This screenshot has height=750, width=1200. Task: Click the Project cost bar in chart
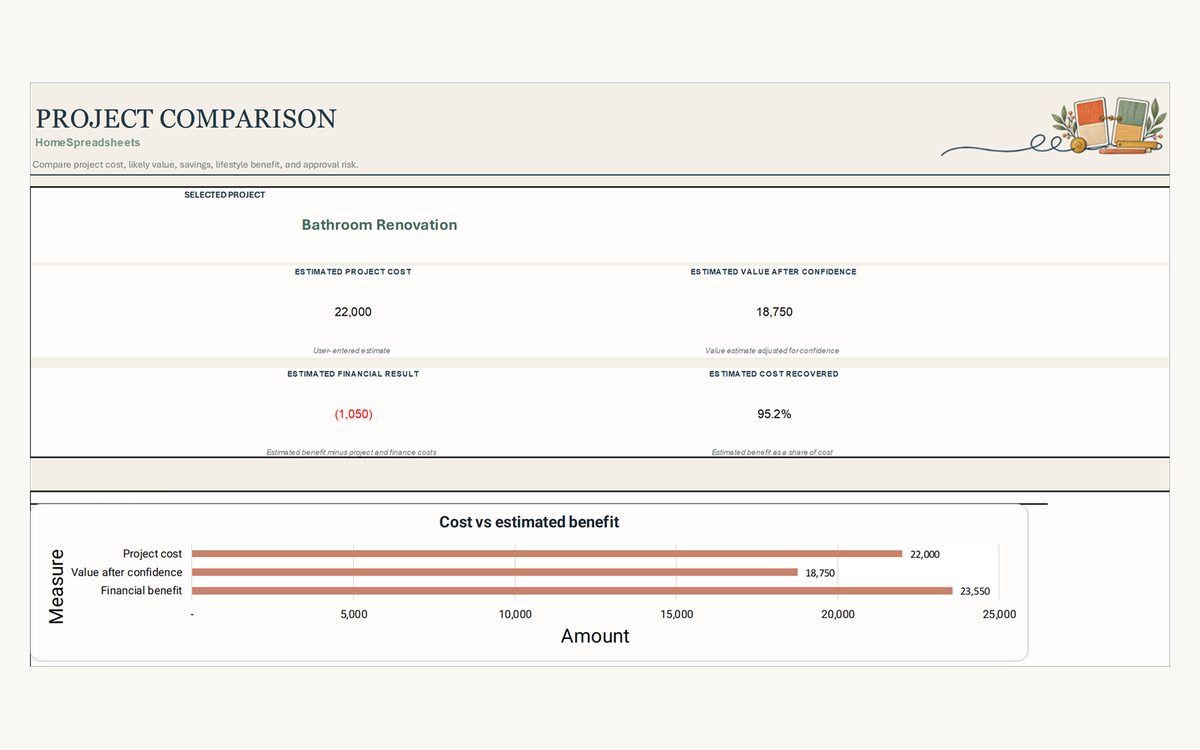[x=547, y=554]
